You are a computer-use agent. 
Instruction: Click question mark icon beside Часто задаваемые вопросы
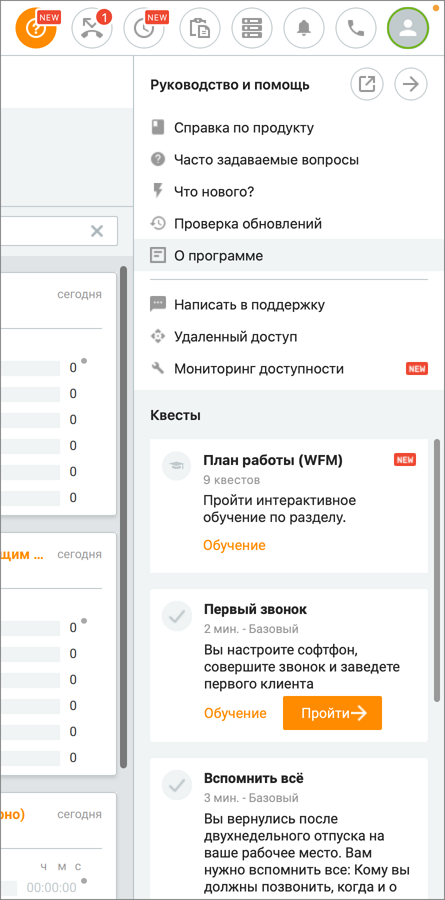(158, 160)
